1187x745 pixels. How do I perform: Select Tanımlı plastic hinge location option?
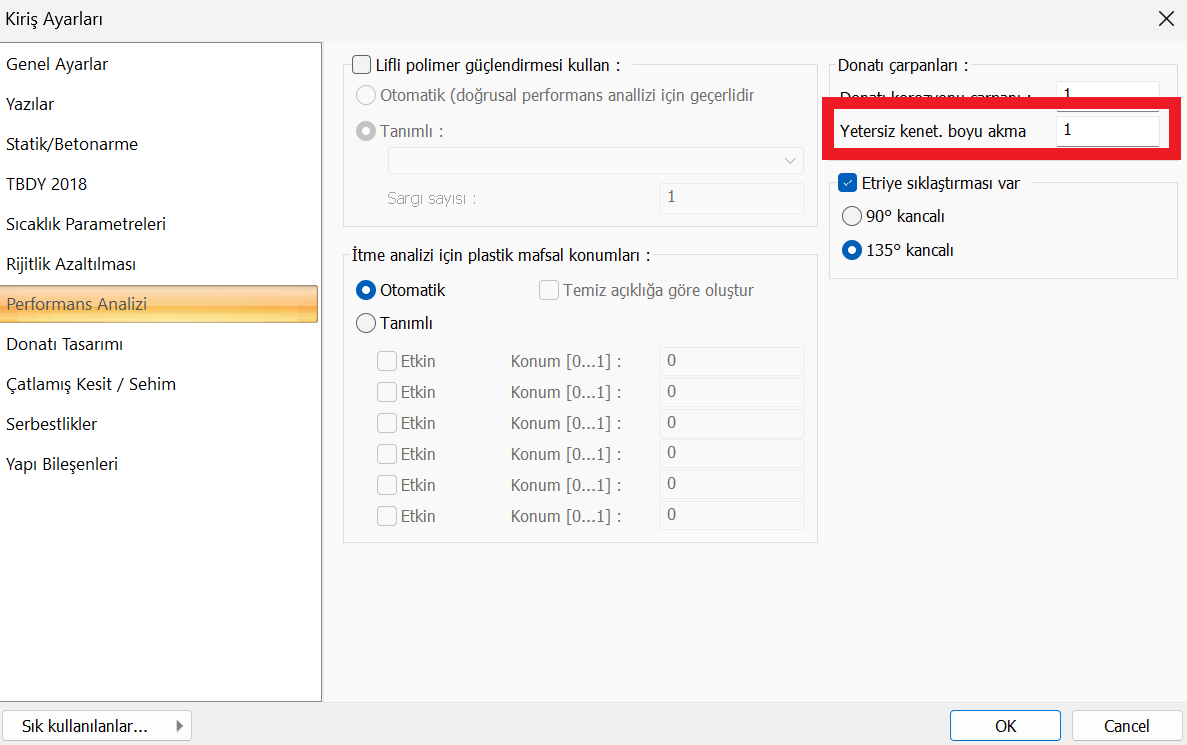point(366,323)
